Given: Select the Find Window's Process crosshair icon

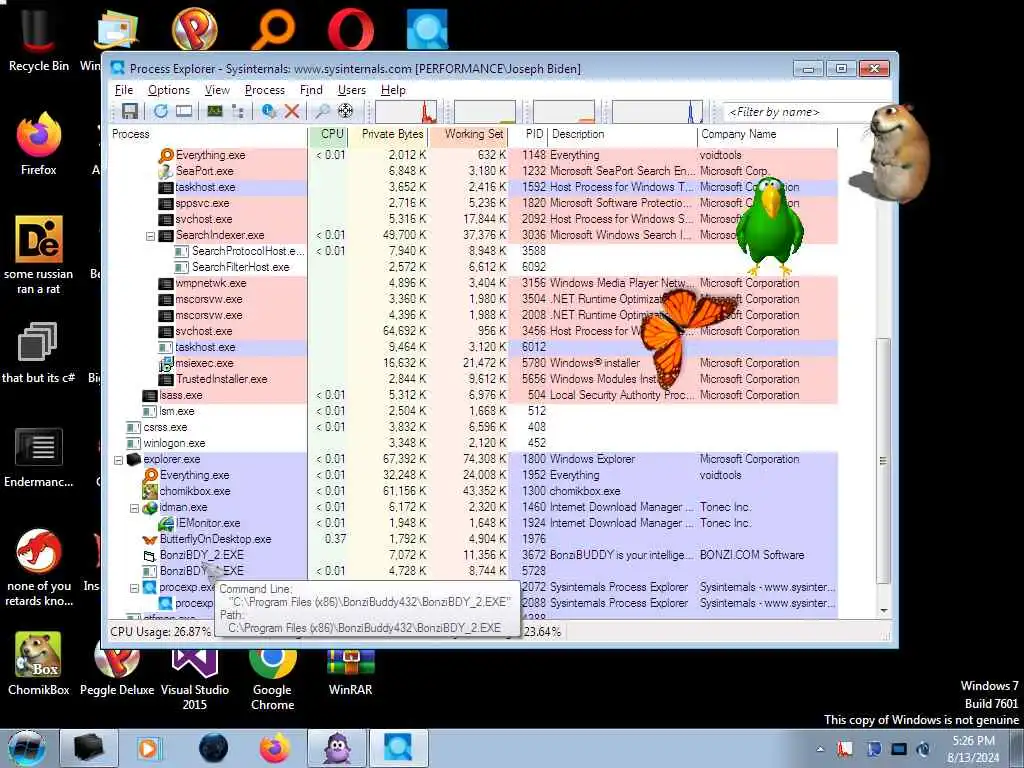Looking at the screenshot, I should pyautogui.click(x=345, y=112).
